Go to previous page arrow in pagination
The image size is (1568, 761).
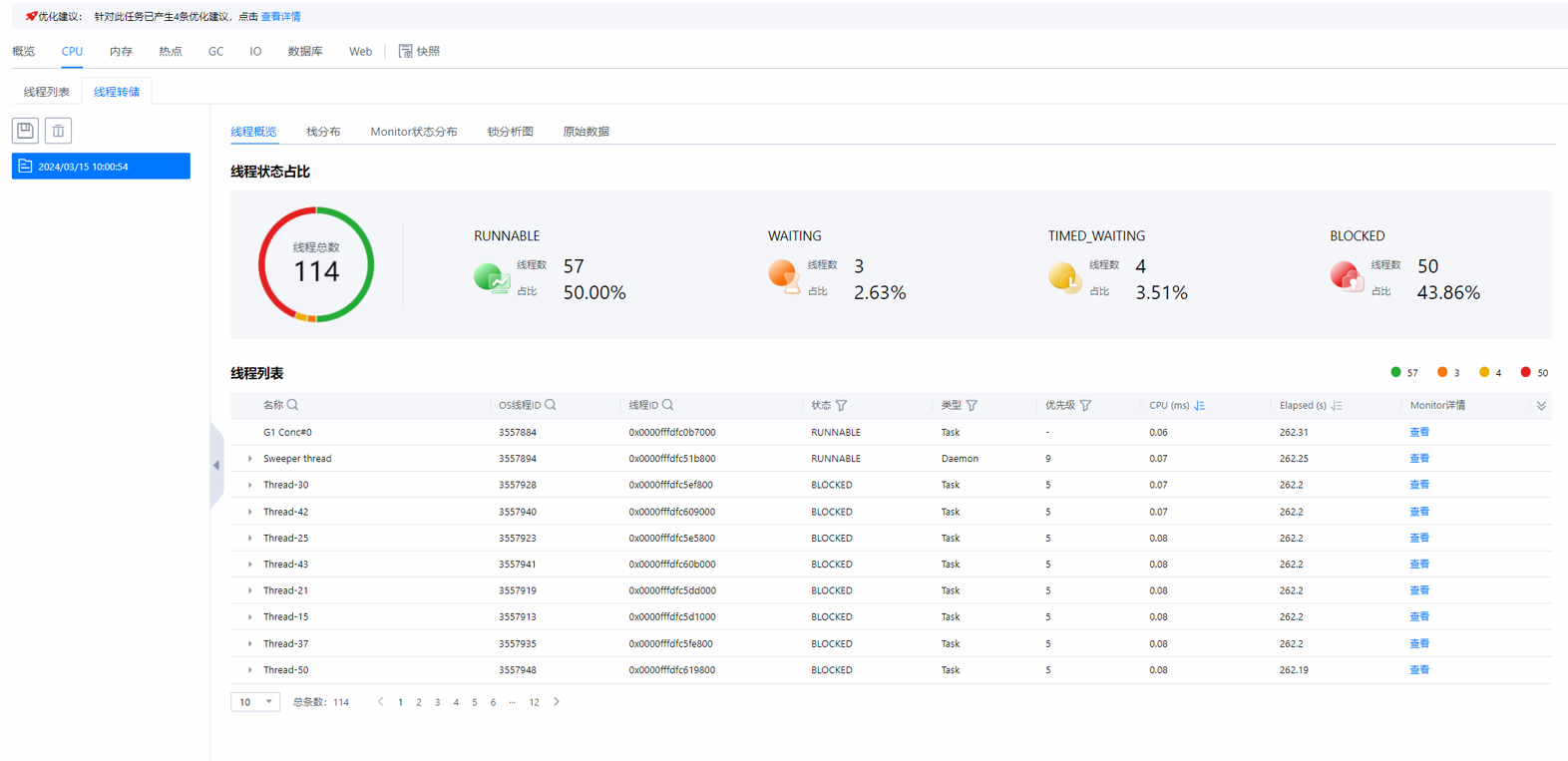coord(380,702)
